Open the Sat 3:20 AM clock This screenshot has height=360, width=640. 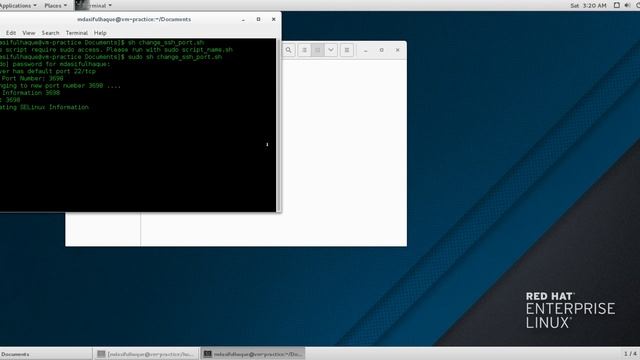tap(588, 5)
